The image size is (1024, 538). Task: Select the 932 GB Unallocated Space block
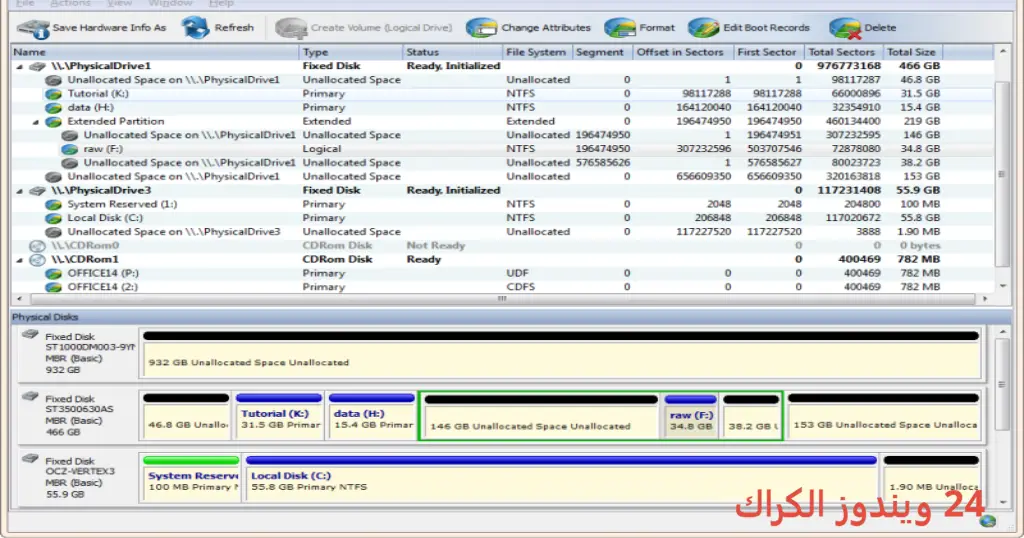[561, 354]
